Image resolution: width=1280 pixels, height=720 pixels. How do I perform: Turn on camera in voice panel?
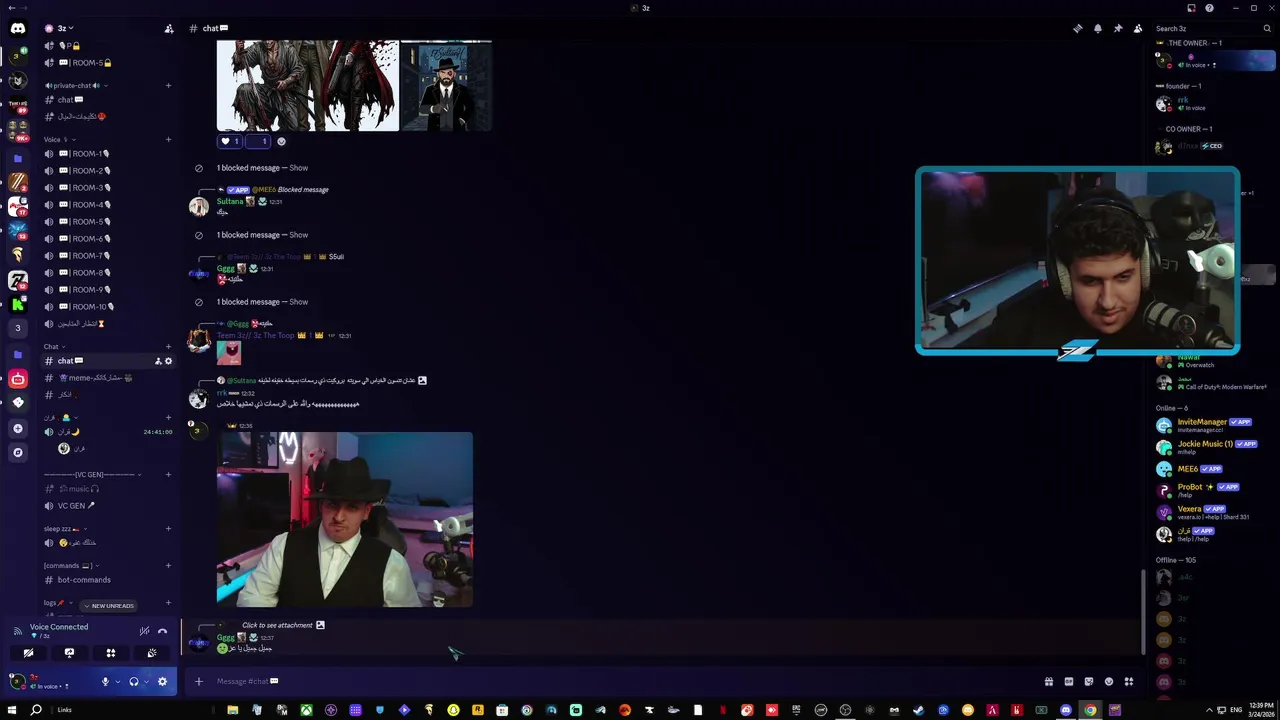tap(28, 653)
